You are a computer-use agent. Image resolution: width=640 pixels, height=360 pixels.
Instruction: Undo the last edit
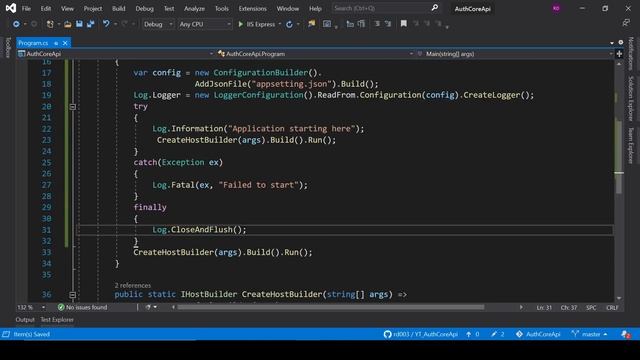click(106, 24)
